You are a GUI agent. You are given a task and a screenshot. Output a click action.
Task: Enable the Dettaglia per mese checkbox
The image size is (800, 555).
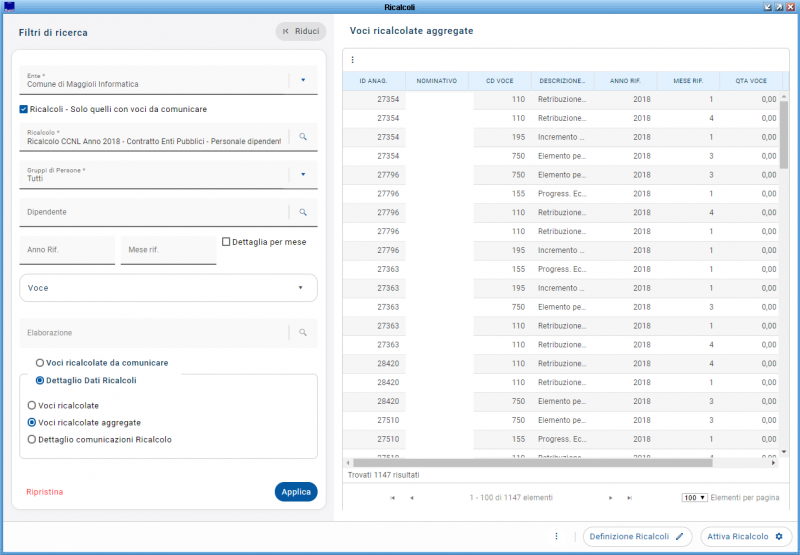click(x=226, y=242)
